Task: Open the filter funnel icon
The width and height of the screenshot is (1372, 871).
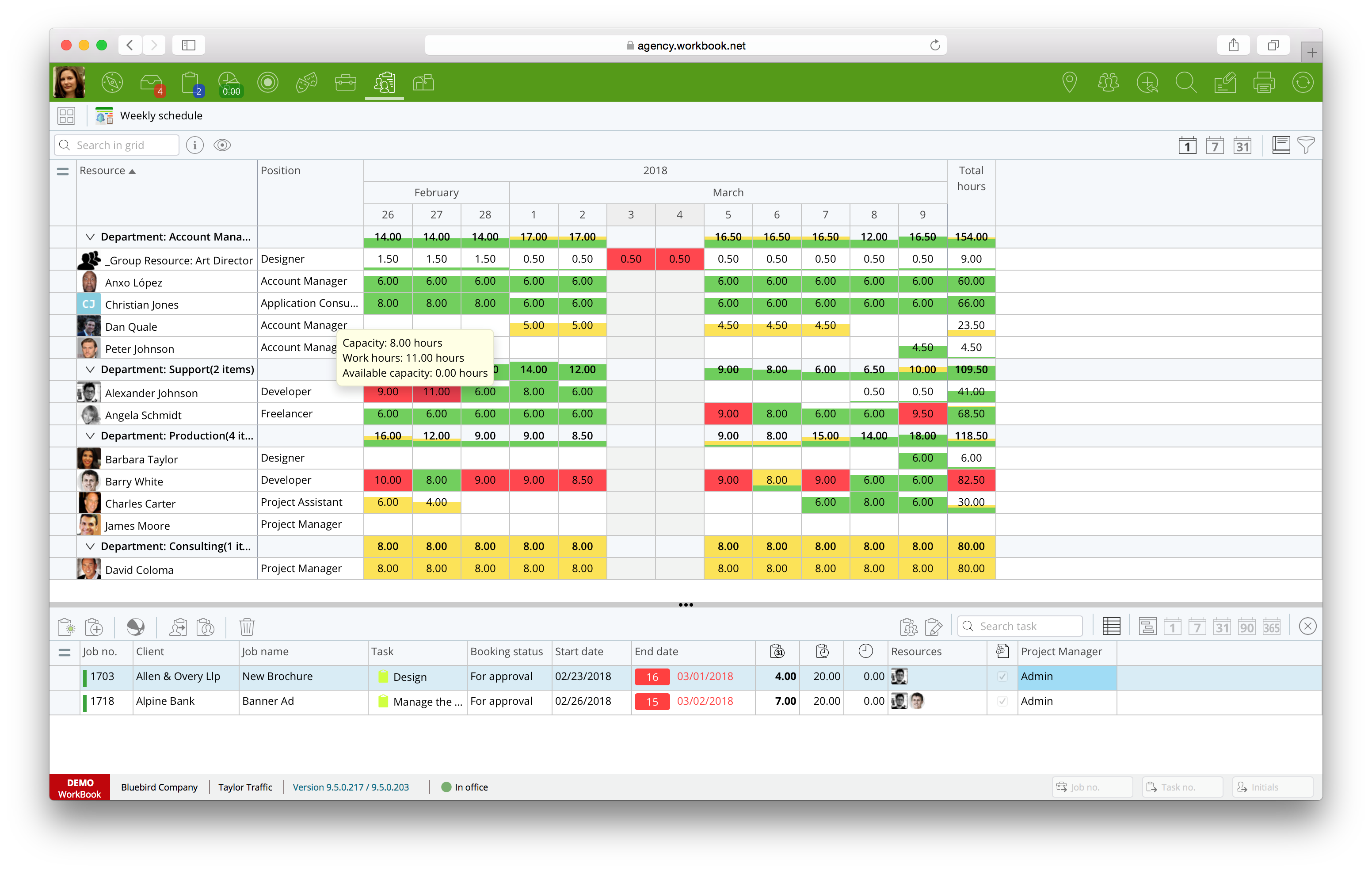Action: click(x=1306, y=145)
